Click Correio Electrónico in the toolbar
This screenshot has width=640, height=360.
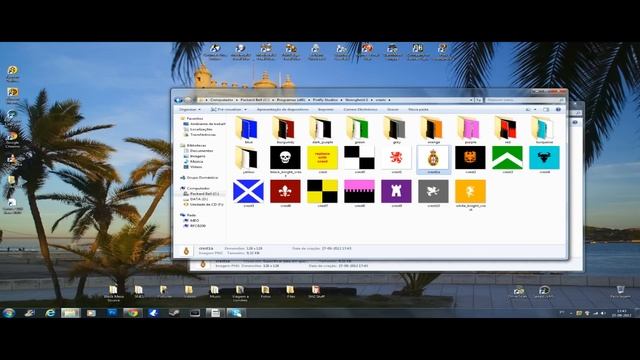(360, 109)
